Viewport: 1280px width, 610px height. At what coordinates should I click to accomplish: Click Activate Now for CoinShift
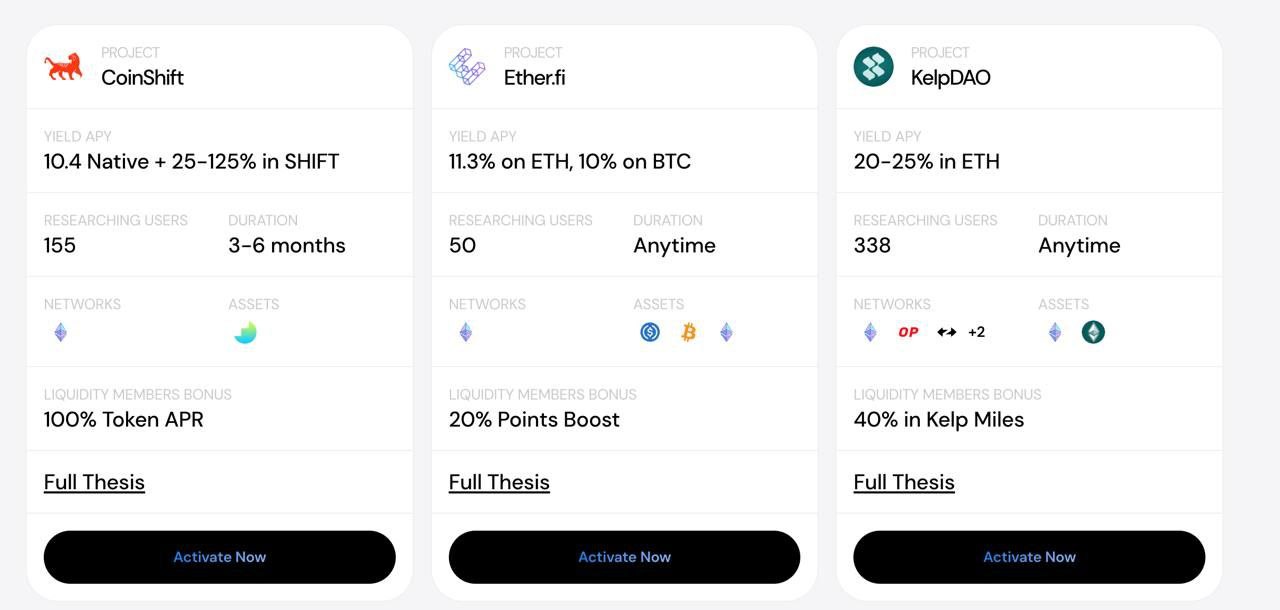pyautogui.click(x=220, y=557)
